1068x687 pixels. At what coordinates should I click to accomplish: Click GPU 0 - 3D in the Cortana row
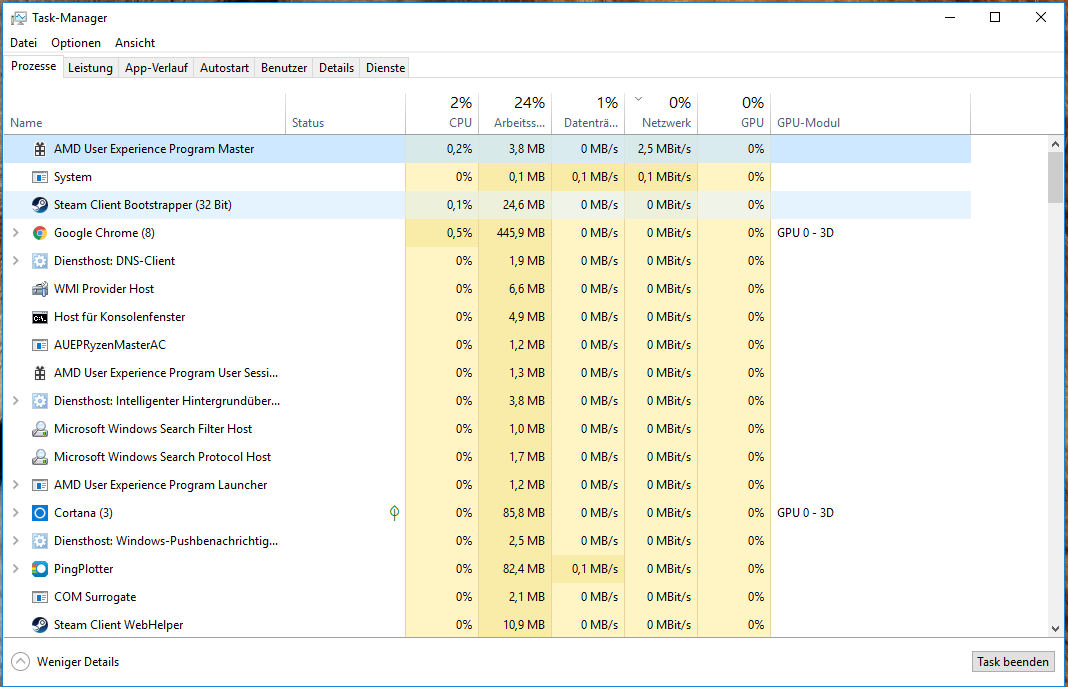pos(805,513)
